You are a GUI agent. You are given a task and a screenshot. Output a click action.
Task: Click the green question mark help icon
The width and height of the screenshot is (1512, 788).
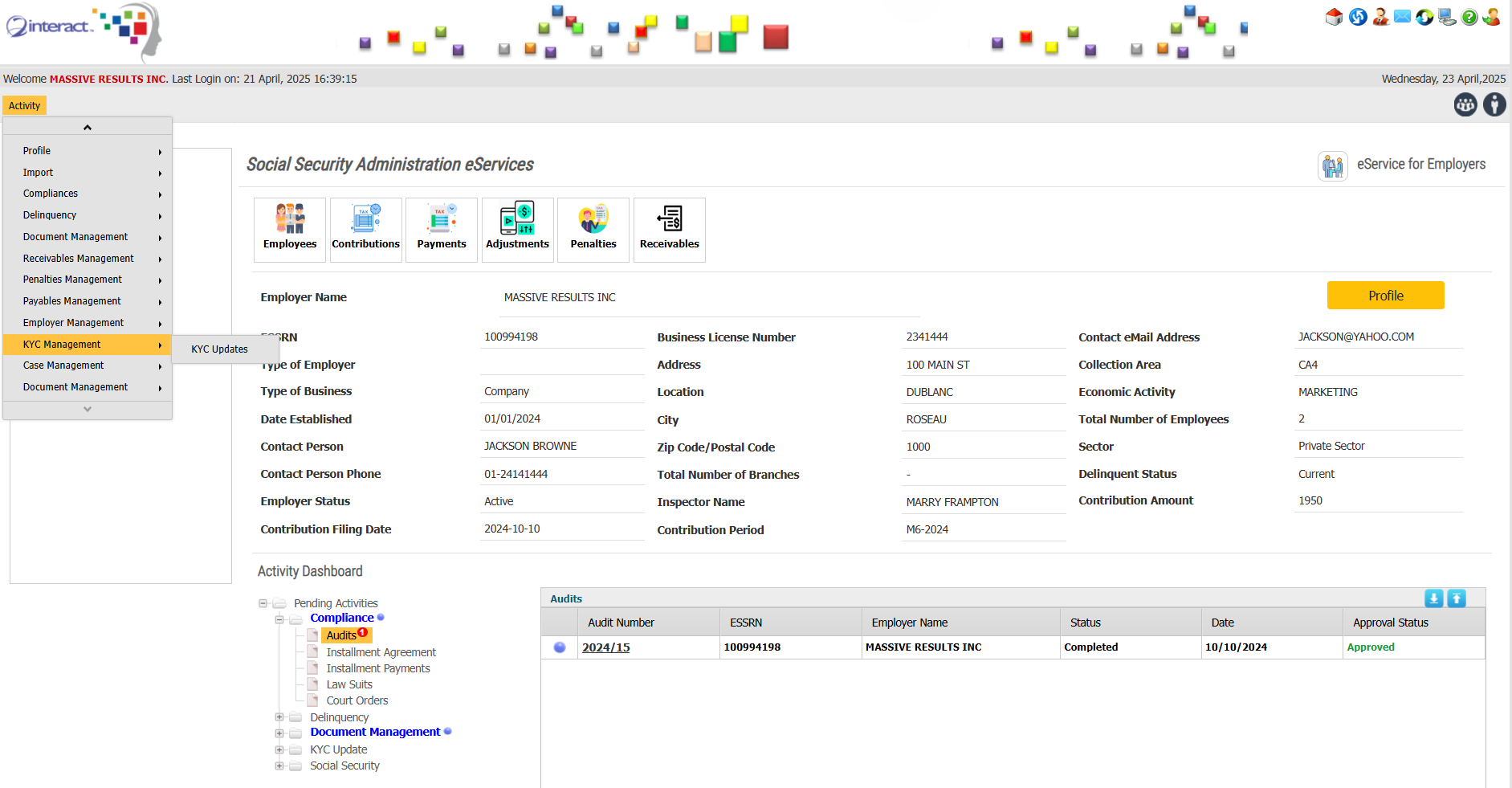coord(1469,17)
